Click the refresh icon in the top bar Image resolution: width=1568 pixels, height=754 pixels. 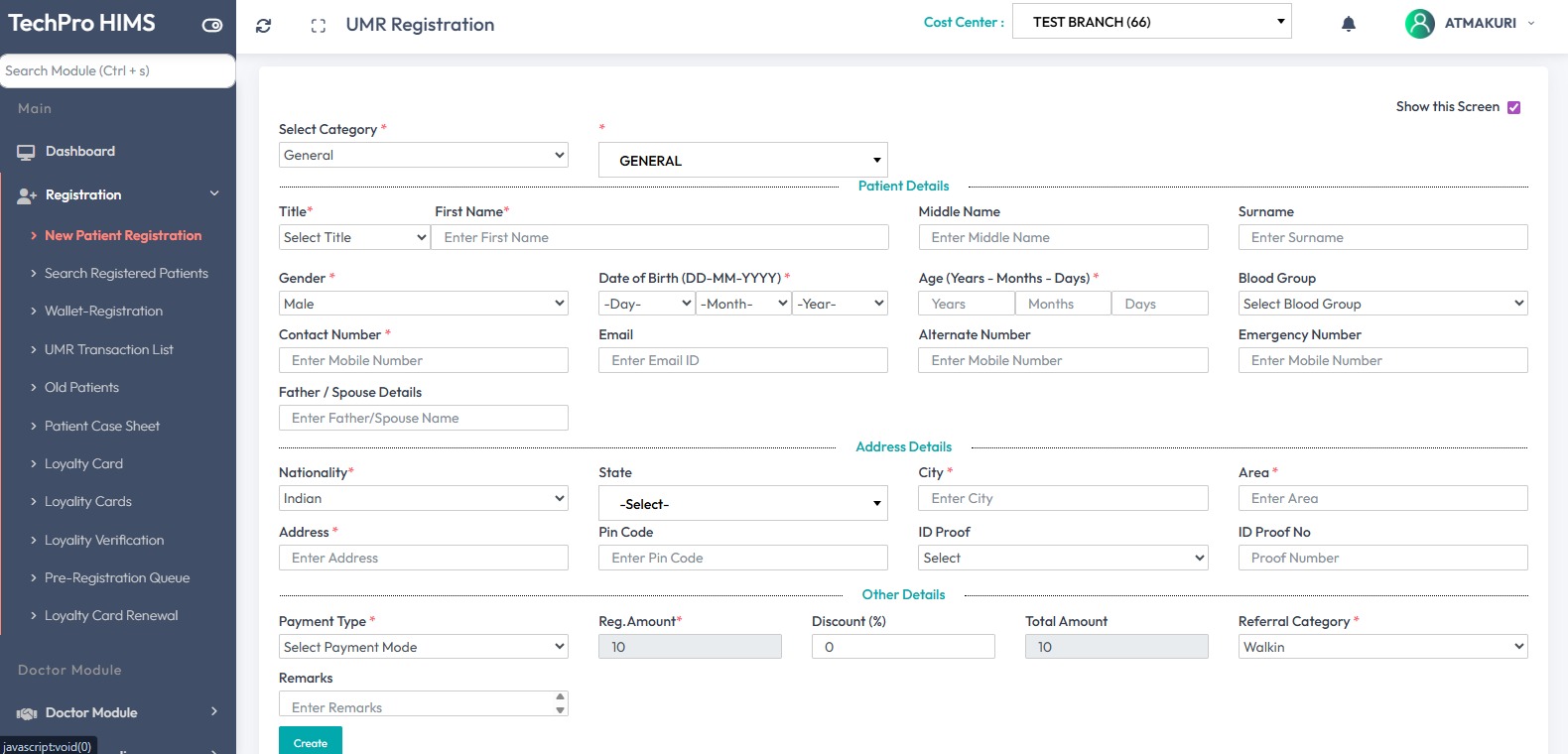point(263,26)
